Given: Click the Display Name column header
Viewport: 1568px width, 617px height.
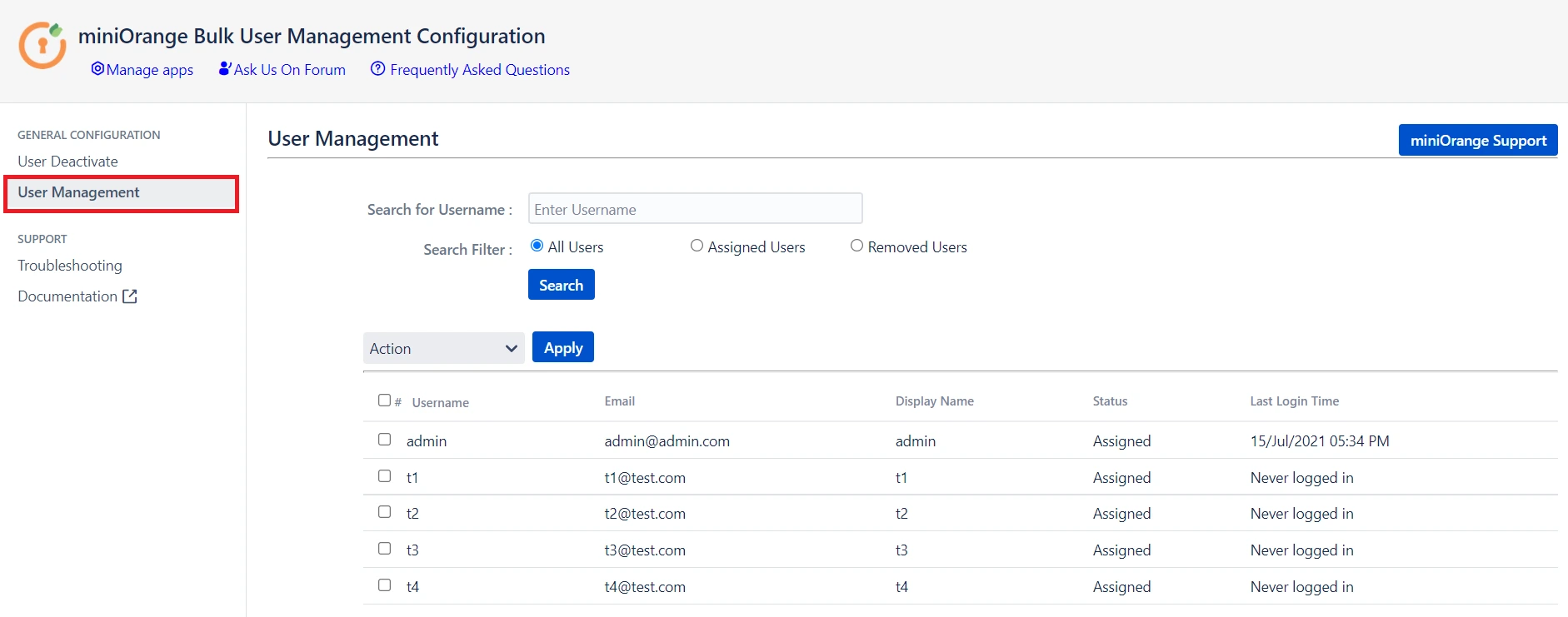Looking at the screenshot, I should [935, 401].
